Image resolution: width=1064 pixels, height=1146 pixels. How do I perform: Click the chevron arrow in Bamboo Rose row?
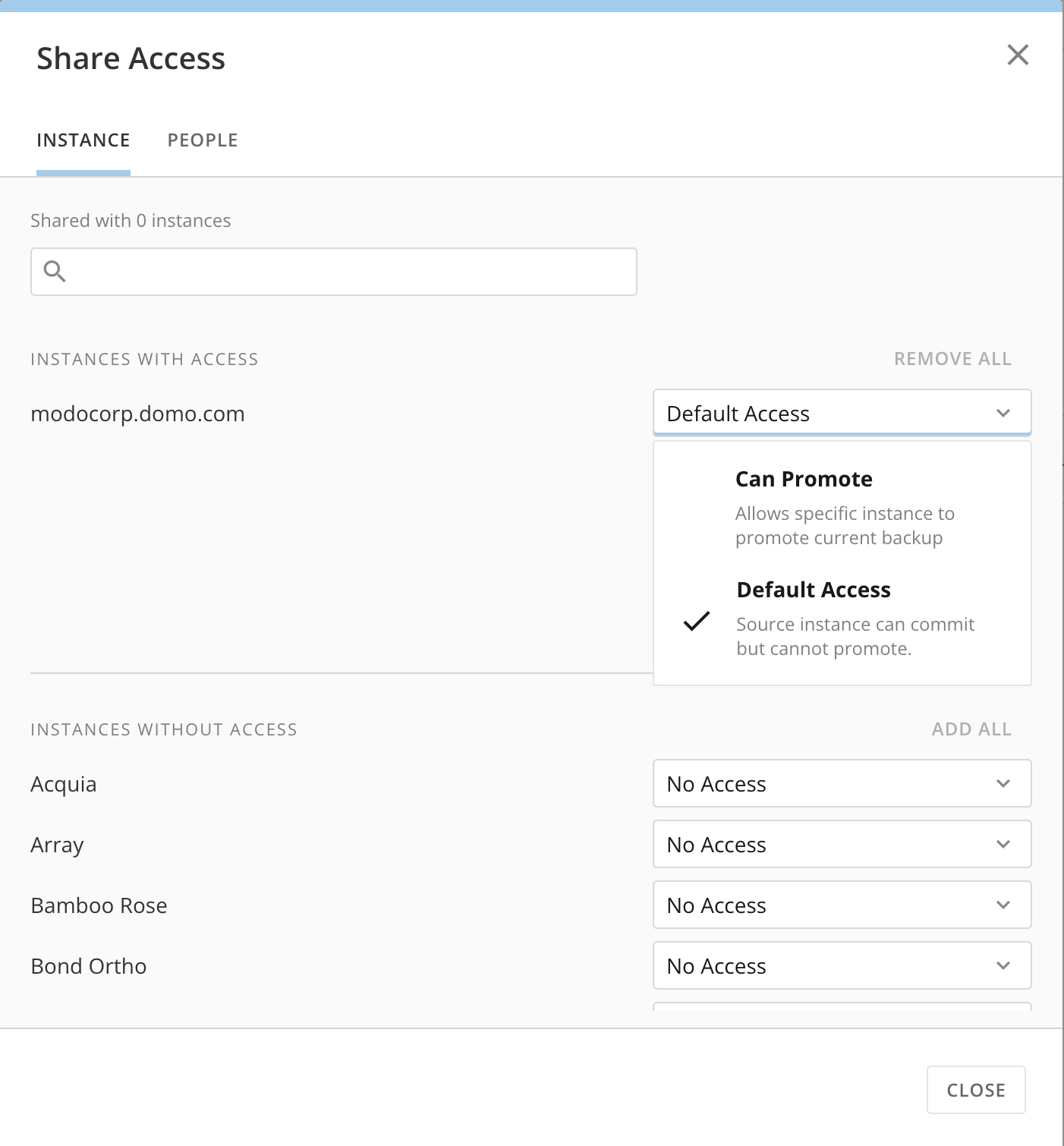click(1003, 905)
